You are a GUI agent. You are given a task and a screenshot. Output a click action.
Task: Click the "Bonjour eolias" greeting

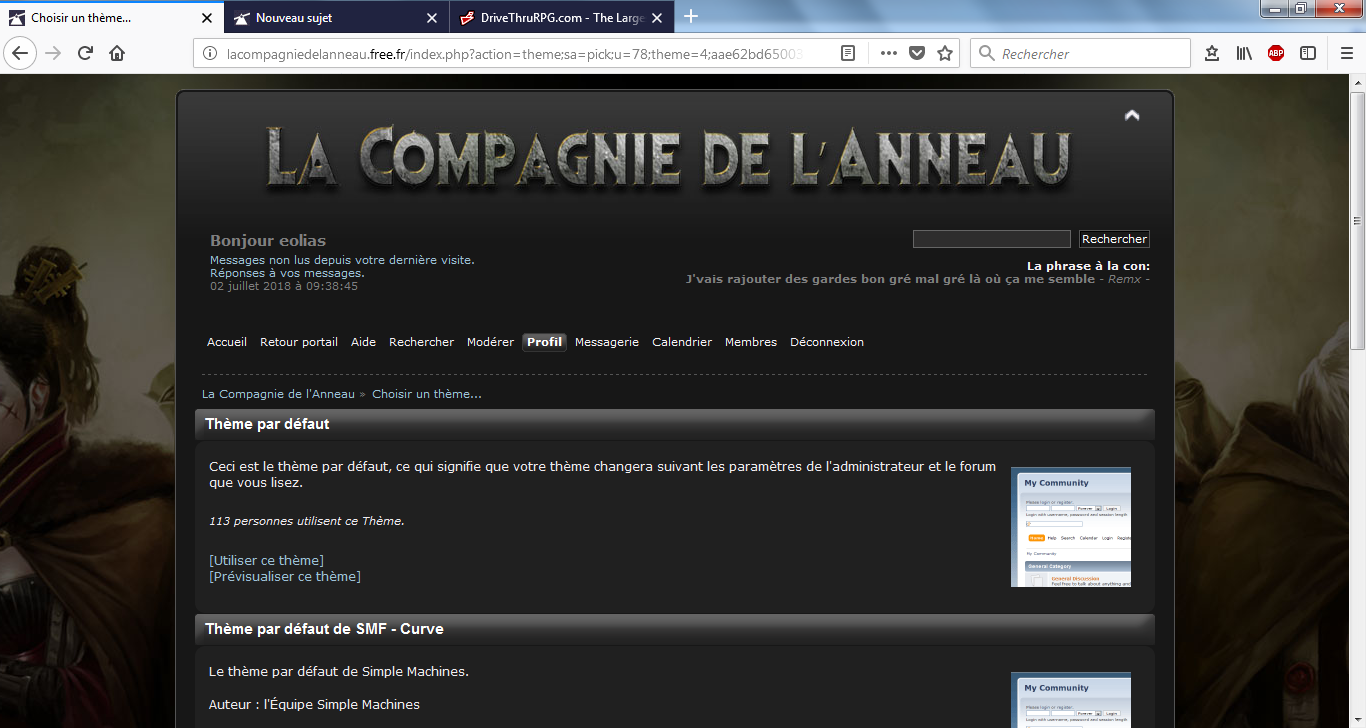[268, 241]
